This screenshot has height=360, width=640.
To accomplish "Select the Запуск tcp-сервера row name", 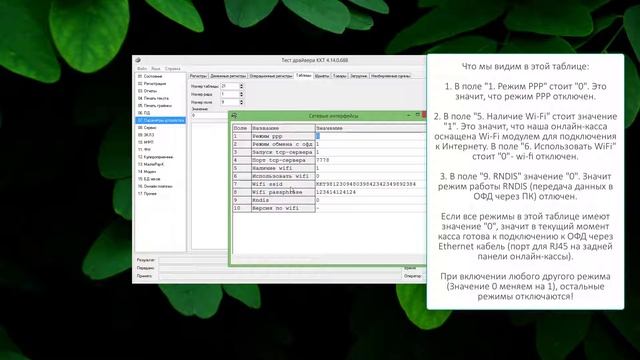I will click(283, 152).
